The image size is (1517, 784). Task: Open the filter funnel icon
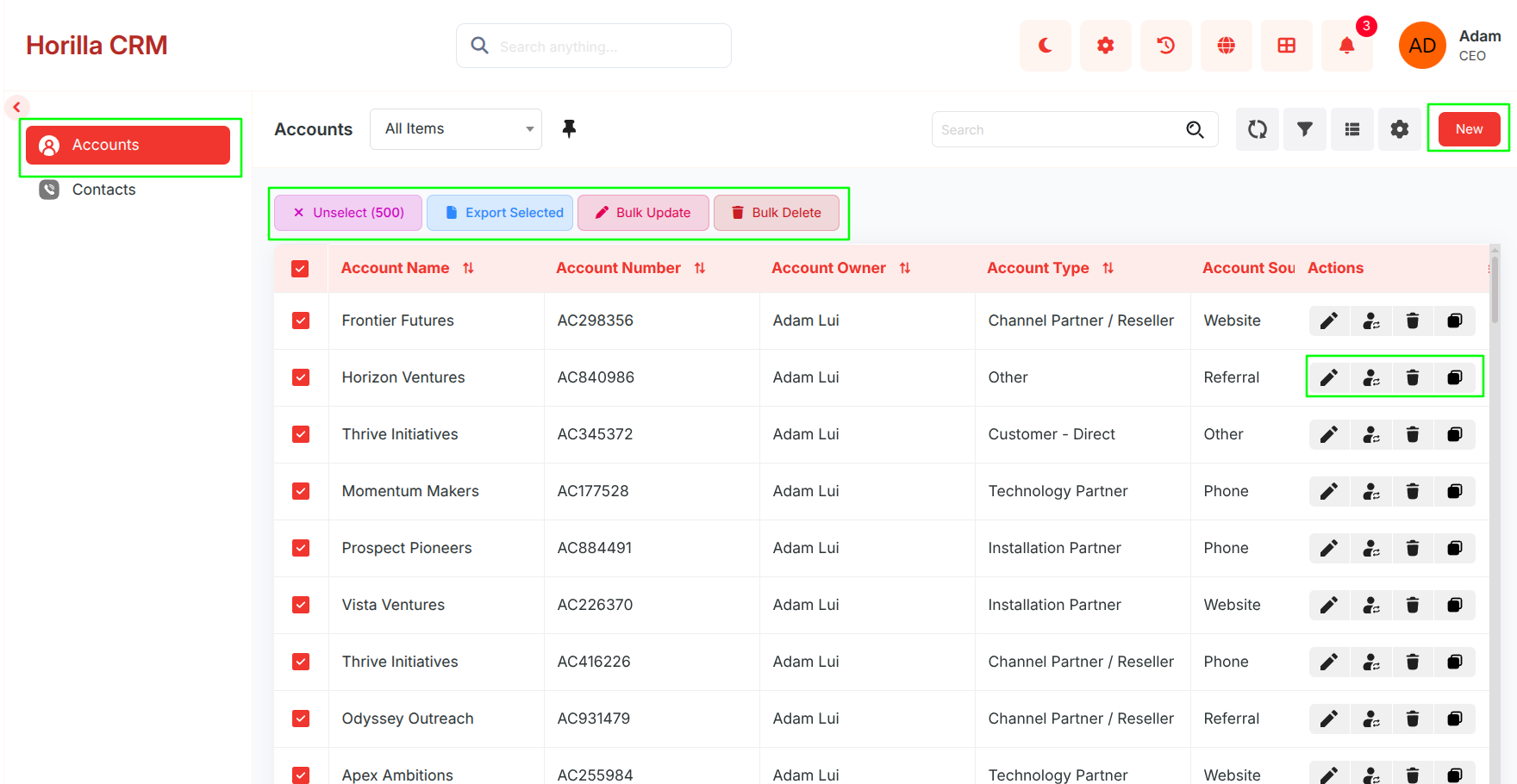(x=1305, y=129)
